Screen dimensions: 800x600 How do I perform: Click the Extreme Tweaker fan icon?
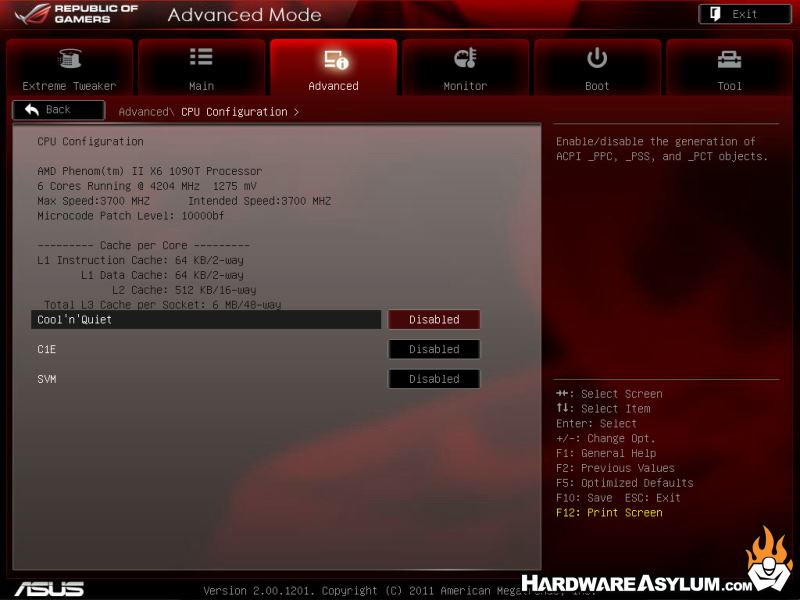[69, 58]
